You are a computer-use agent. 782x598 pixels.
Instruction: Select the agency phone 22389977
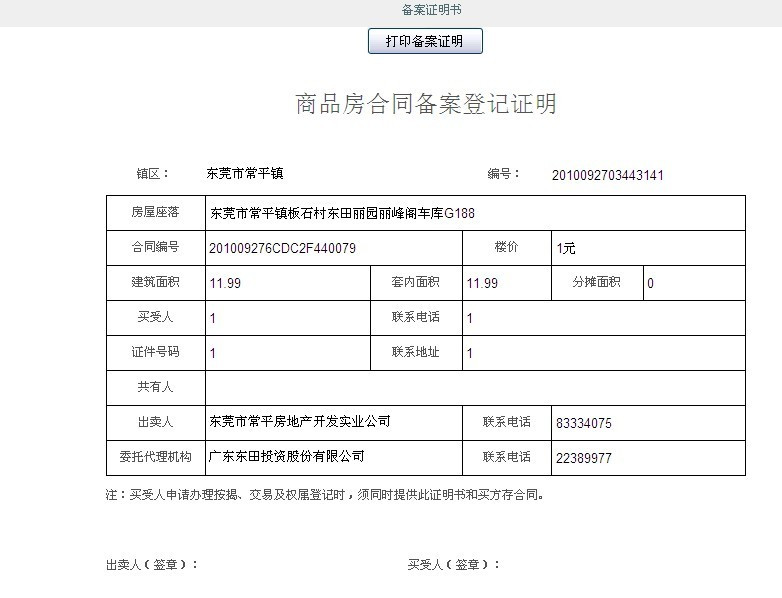coord(584,458)
